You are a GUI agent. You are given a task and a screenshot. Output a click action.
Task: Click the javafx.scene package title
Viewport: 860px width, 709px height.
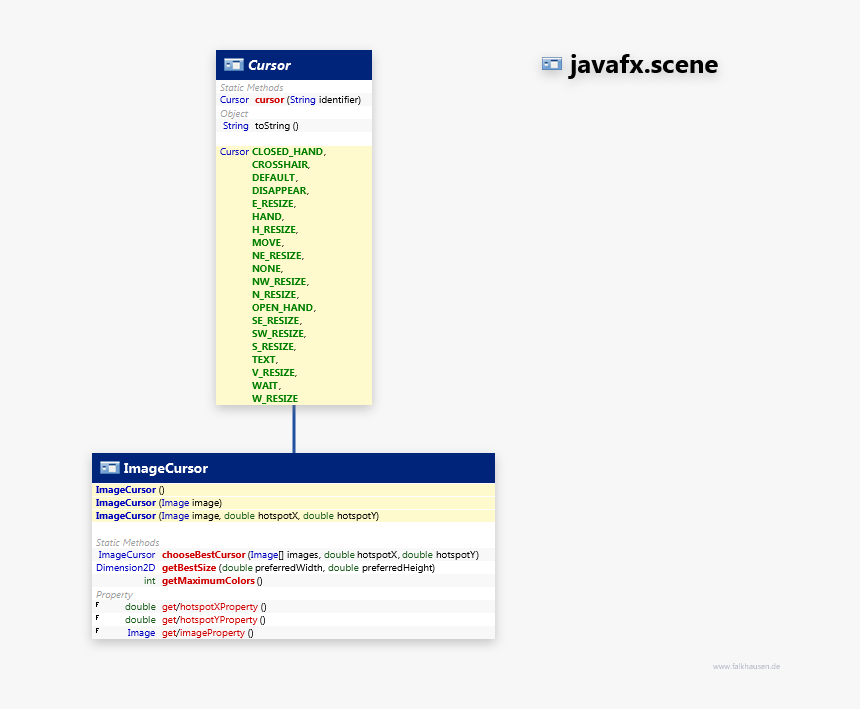(643, 65)
